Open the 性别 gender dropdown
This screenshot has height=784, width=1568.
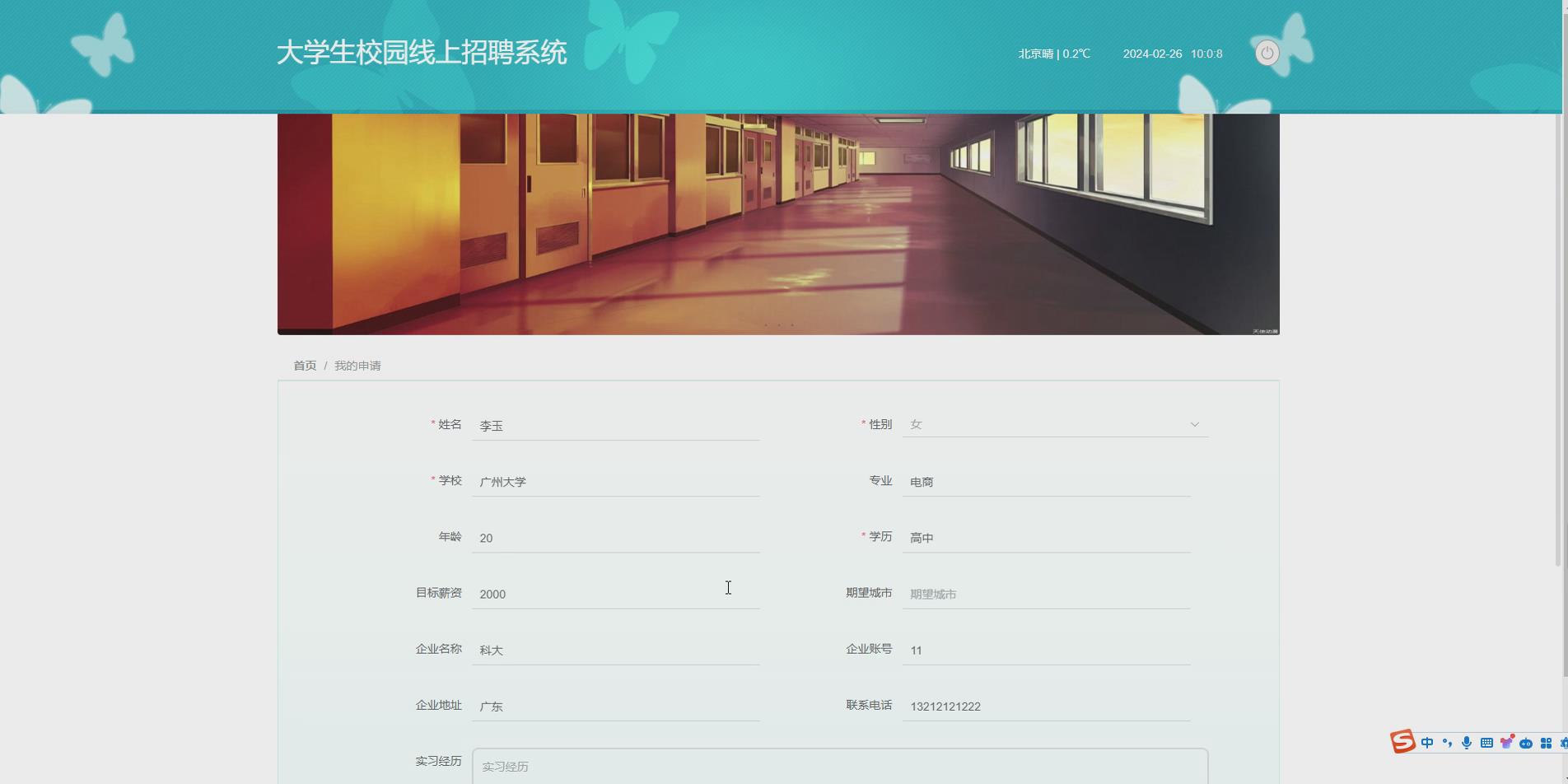(1054, 424)
